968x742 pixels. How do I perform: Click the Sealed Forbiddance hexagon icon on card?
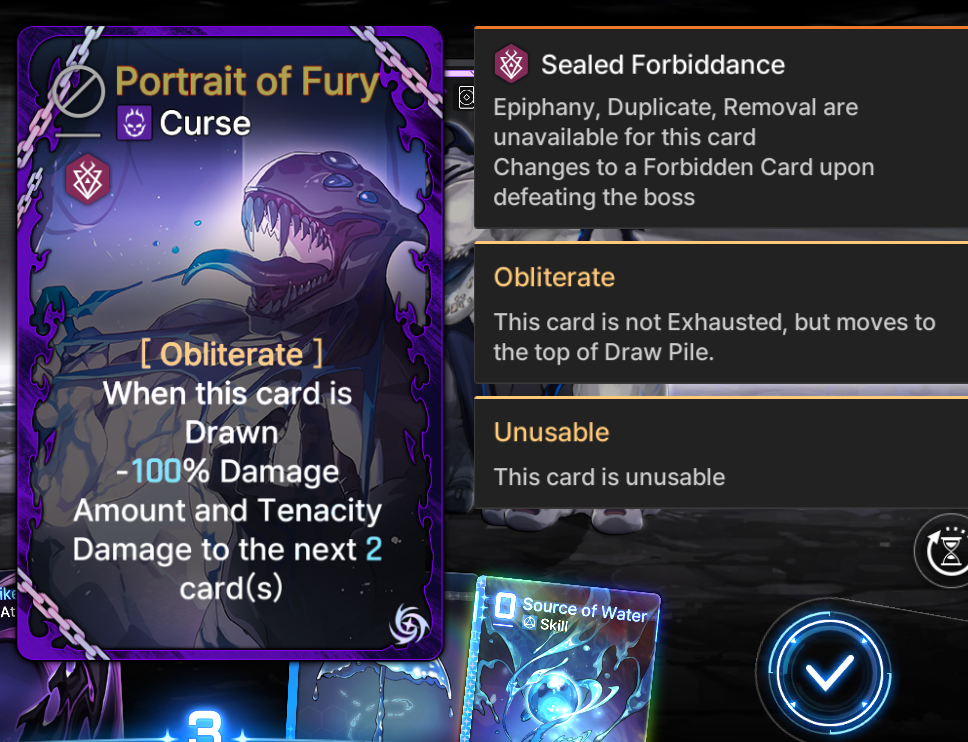point(88,180)
